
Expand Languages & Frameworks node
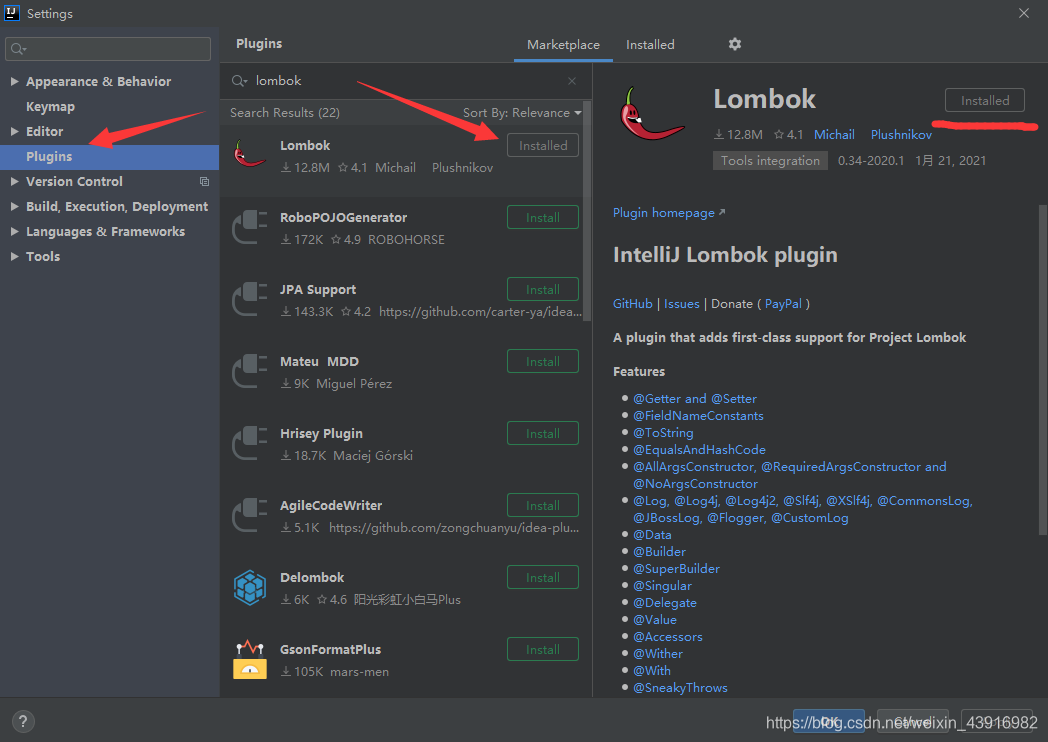coord(15,231)
